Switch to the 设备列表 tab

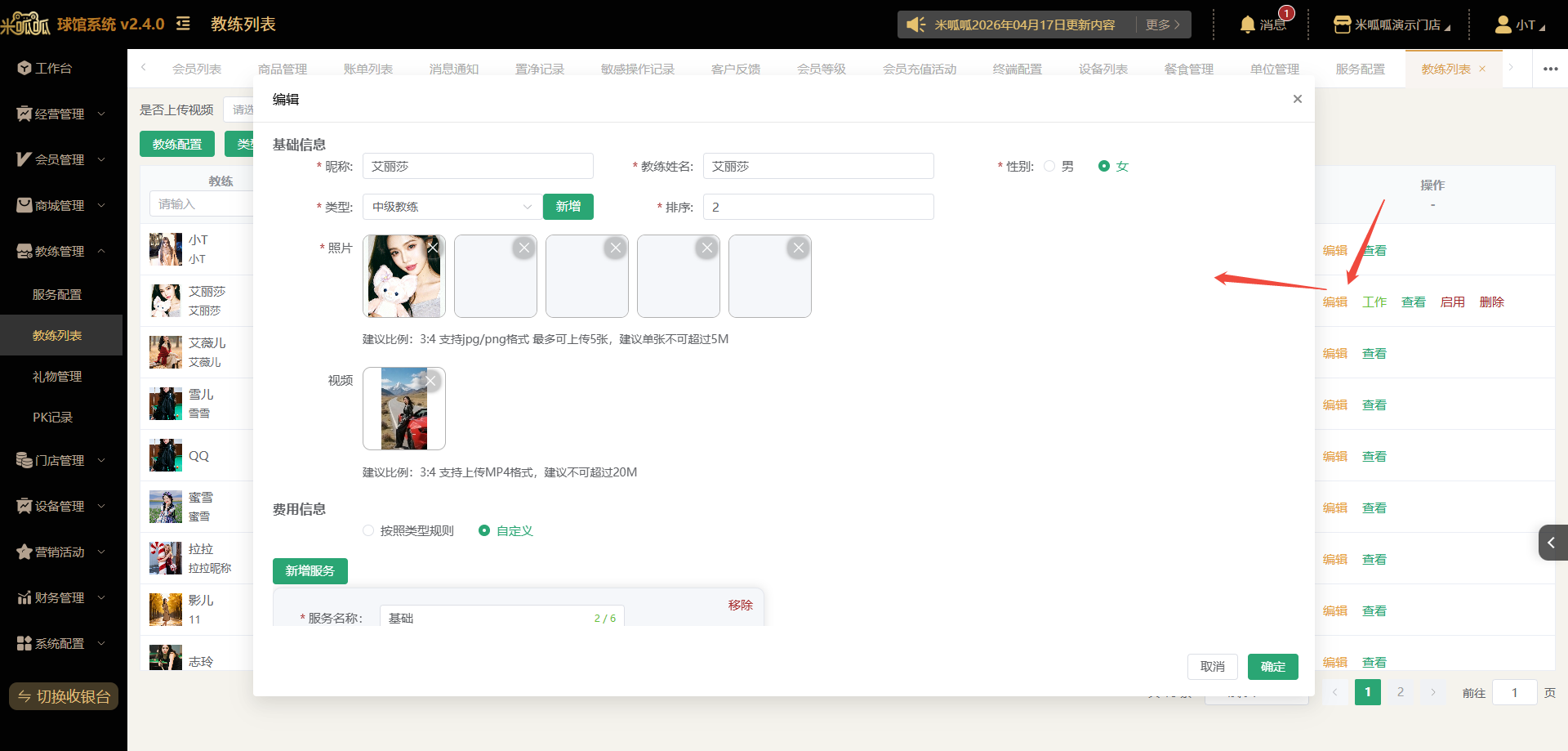point(1103,69)
